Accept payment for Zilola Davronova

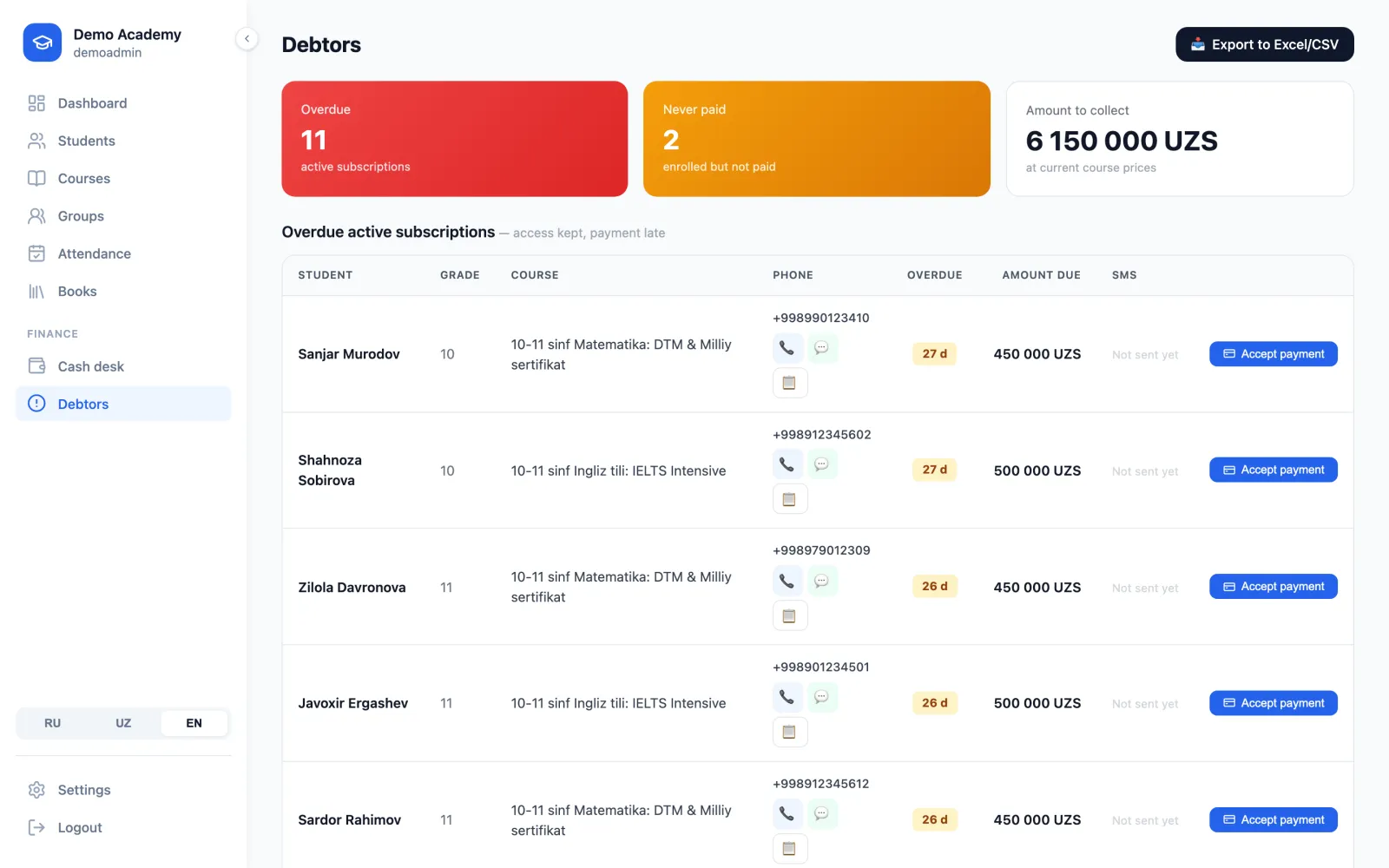pos(1273,587)
